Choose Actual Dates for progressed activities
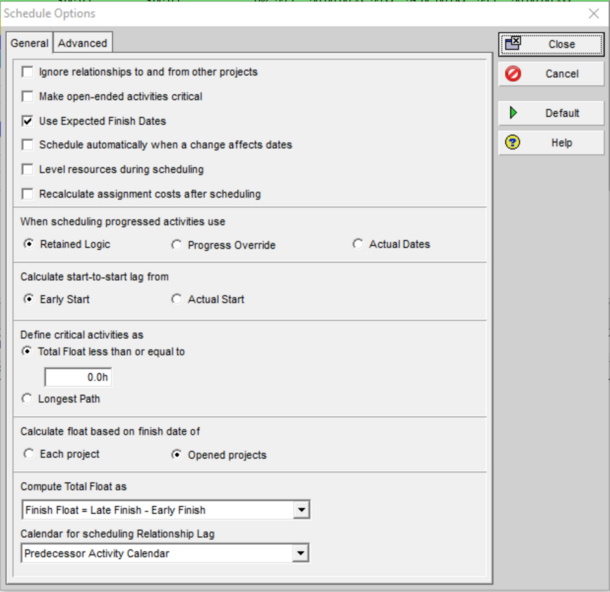Viewport: 610px width, 592px height. tap(359, 244)
